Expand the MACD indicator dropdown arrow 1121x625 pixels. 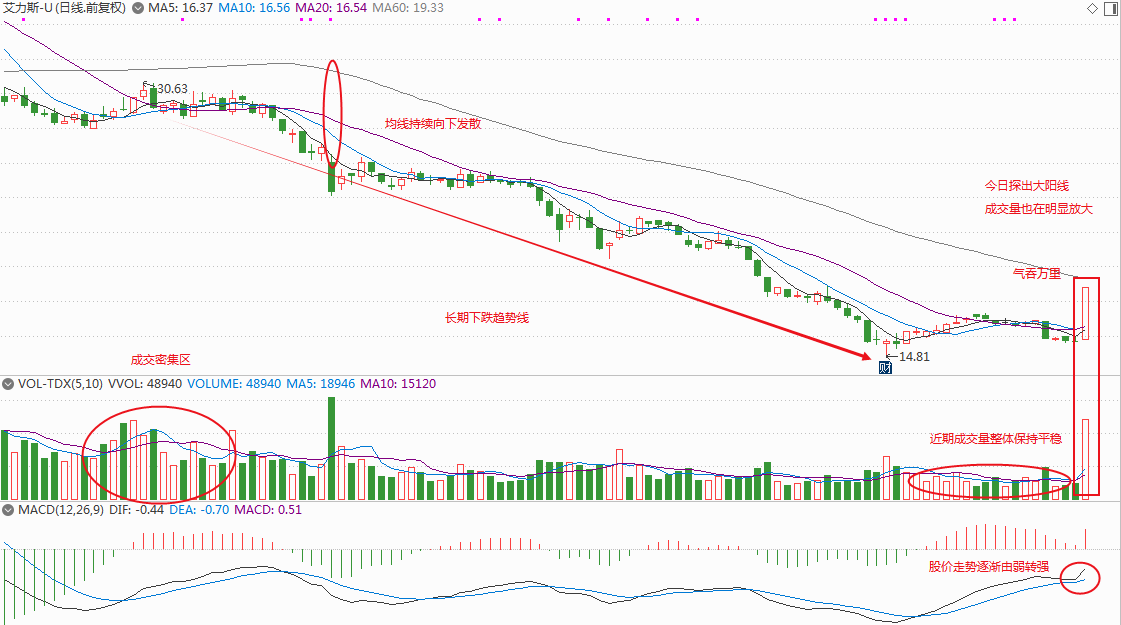coord(8,510)
